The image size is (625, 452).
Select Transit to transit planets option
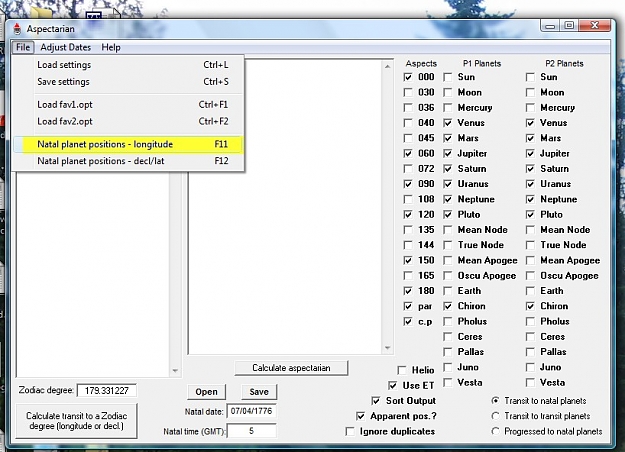495,416
